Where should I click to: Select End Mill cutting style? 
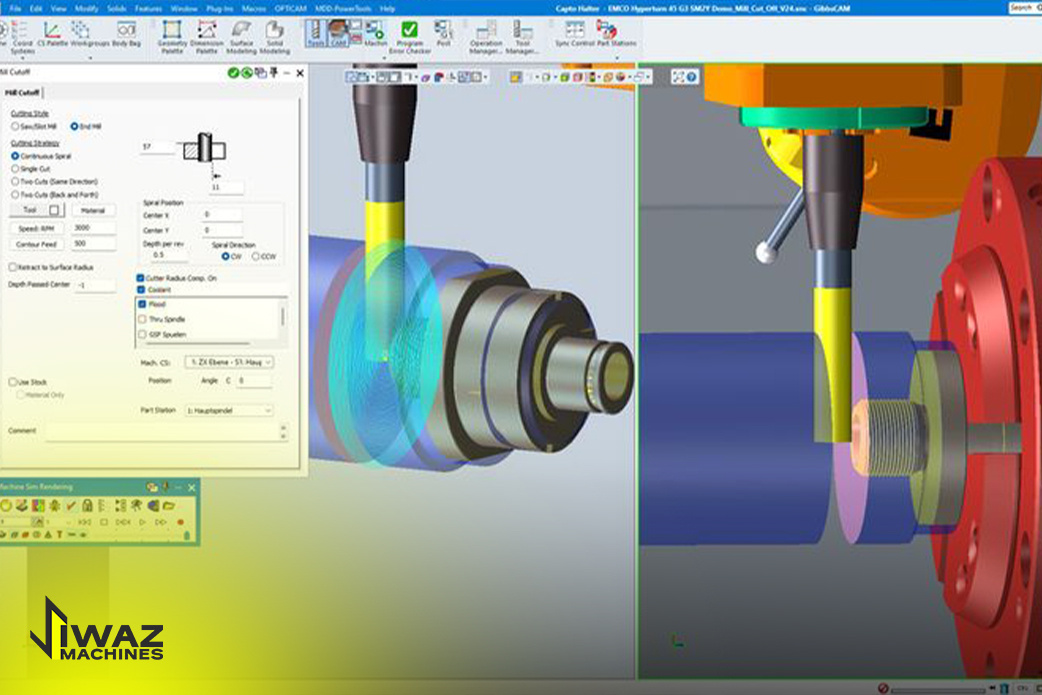[86, 126]
